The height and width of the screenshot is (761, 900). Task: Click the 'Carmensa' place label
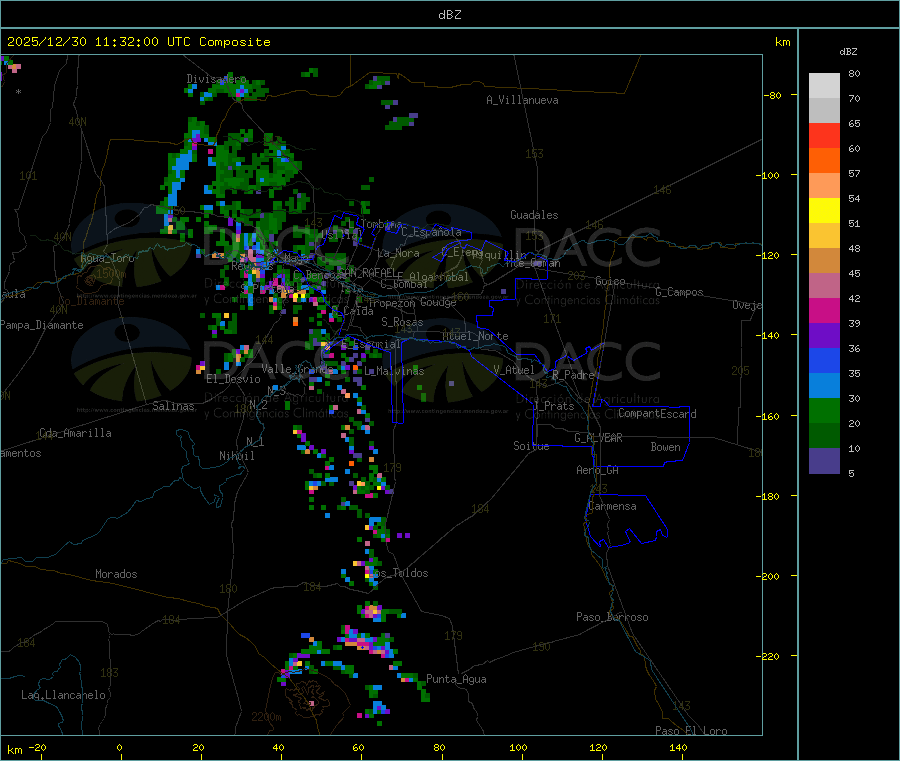[612, 506]
